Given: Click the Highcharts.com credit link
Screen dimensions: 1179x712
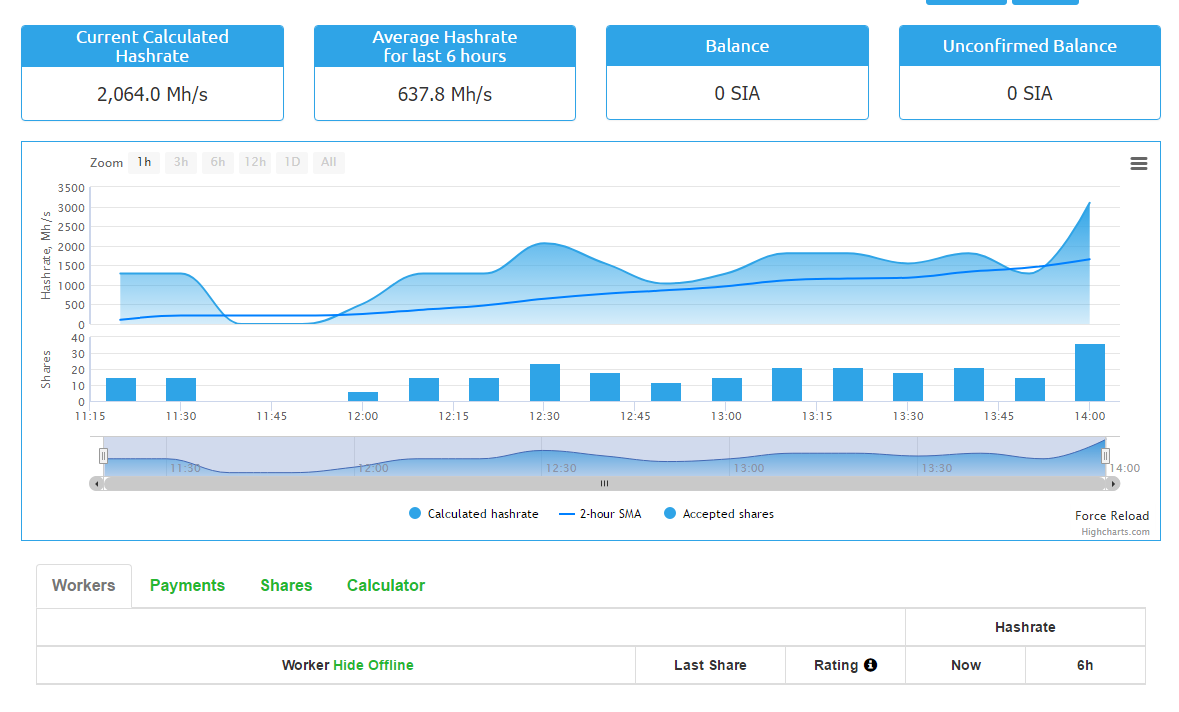Looking at the screenshot, I should click(x=1115, y=532).
